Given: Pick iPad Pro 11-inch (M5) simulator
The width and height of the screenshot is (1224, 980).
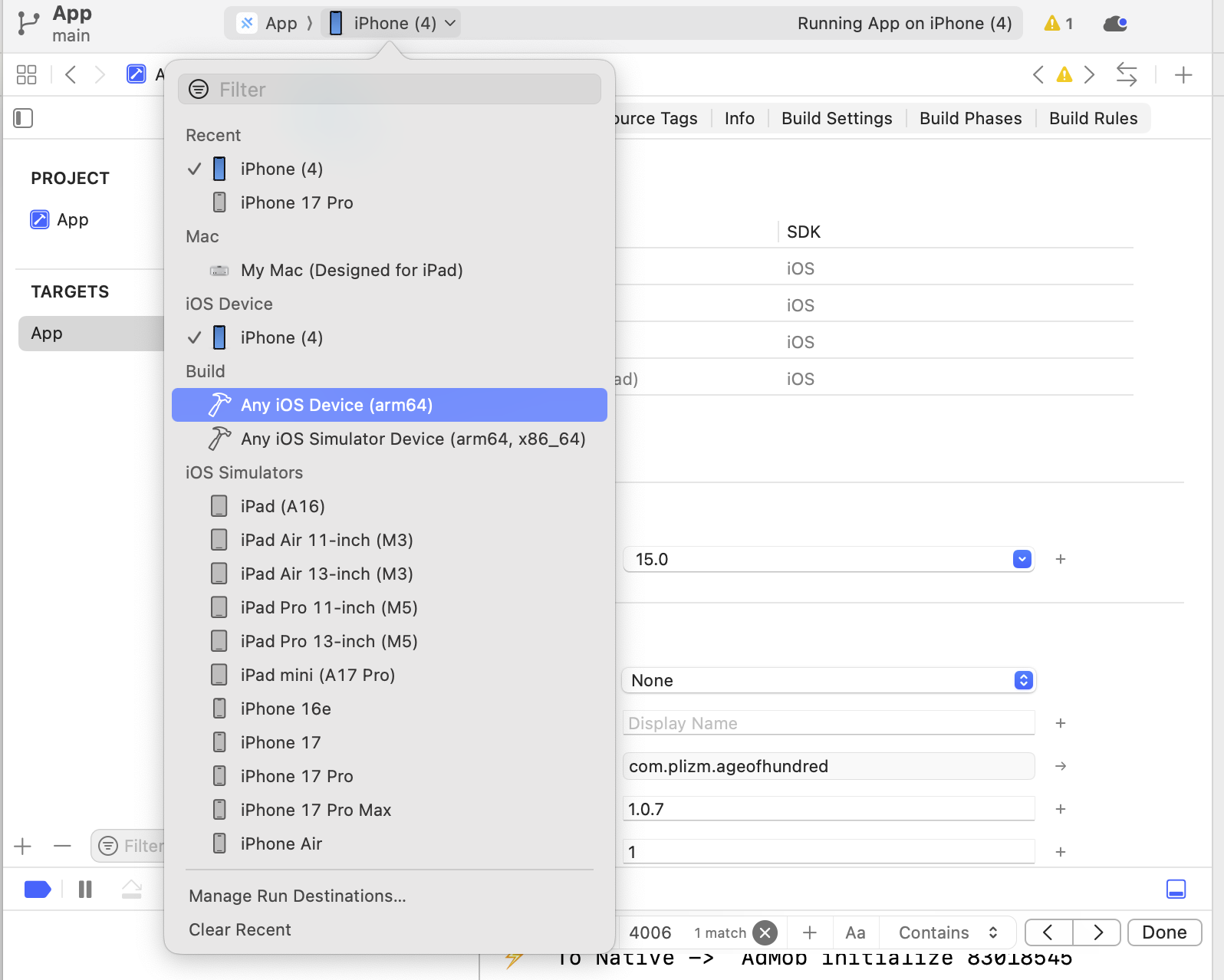Looking at the screenshot, I should tap(390, 607).
